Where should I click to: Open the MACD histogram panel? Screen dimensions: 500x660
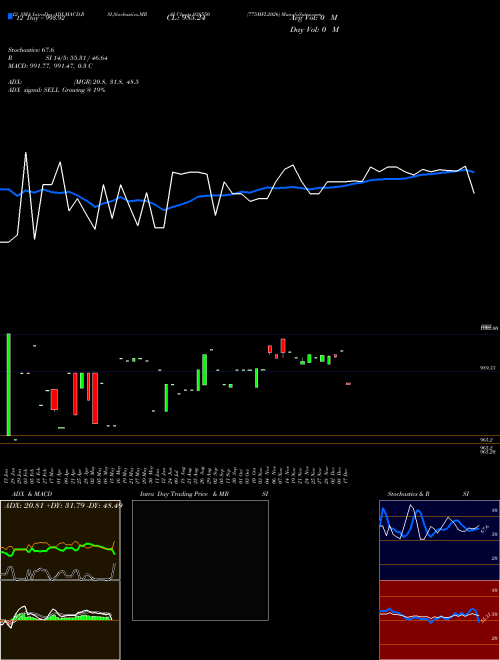pyautogui.click(x=60, y=620)
